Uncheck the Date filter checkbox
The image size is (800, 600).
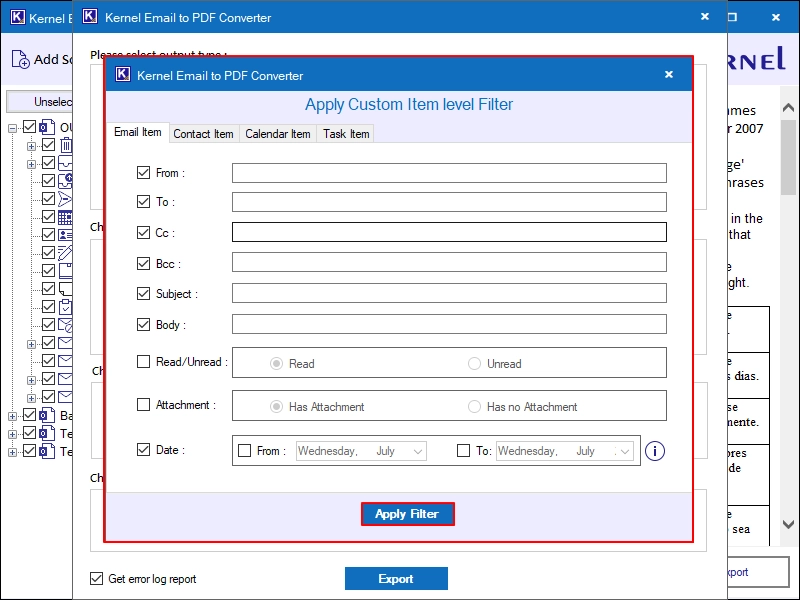point(143,449)
